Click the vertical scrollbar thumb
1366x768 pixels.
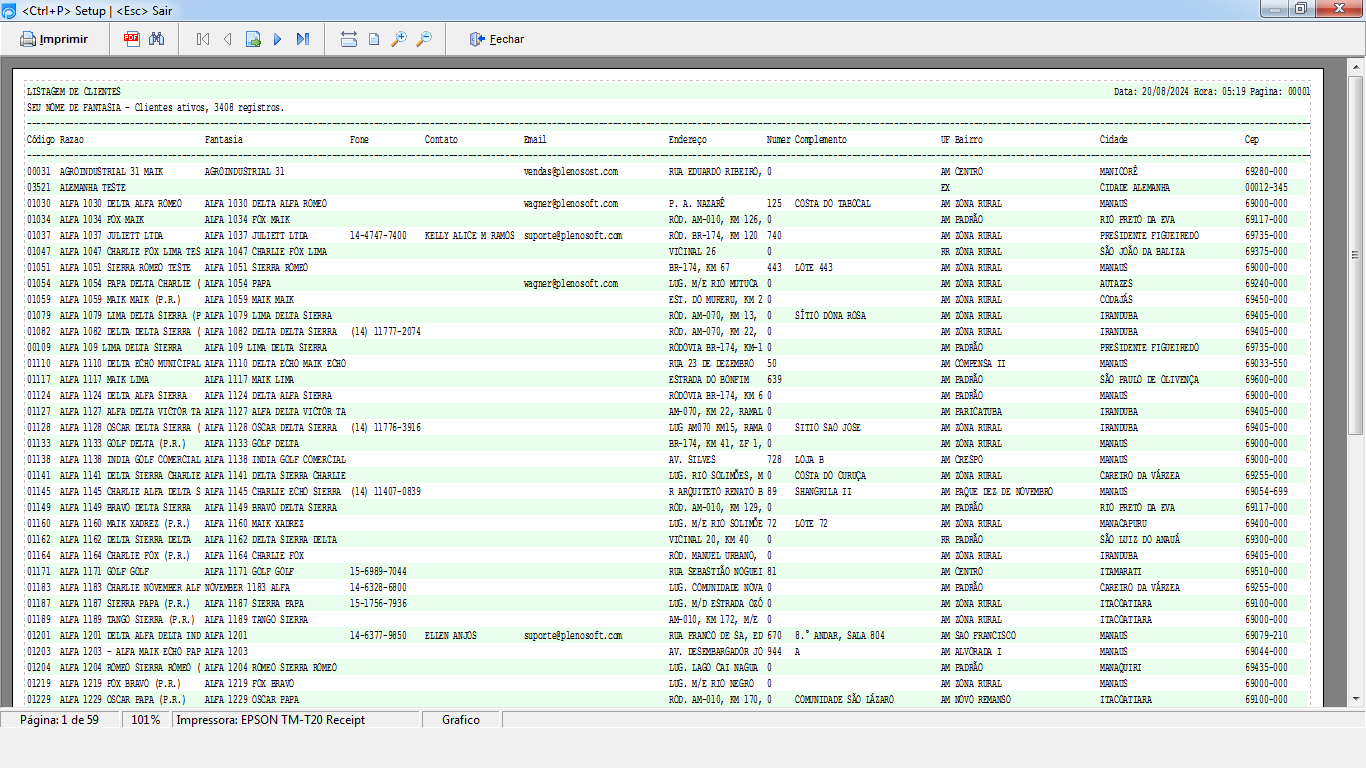(x=1356, y=255)
